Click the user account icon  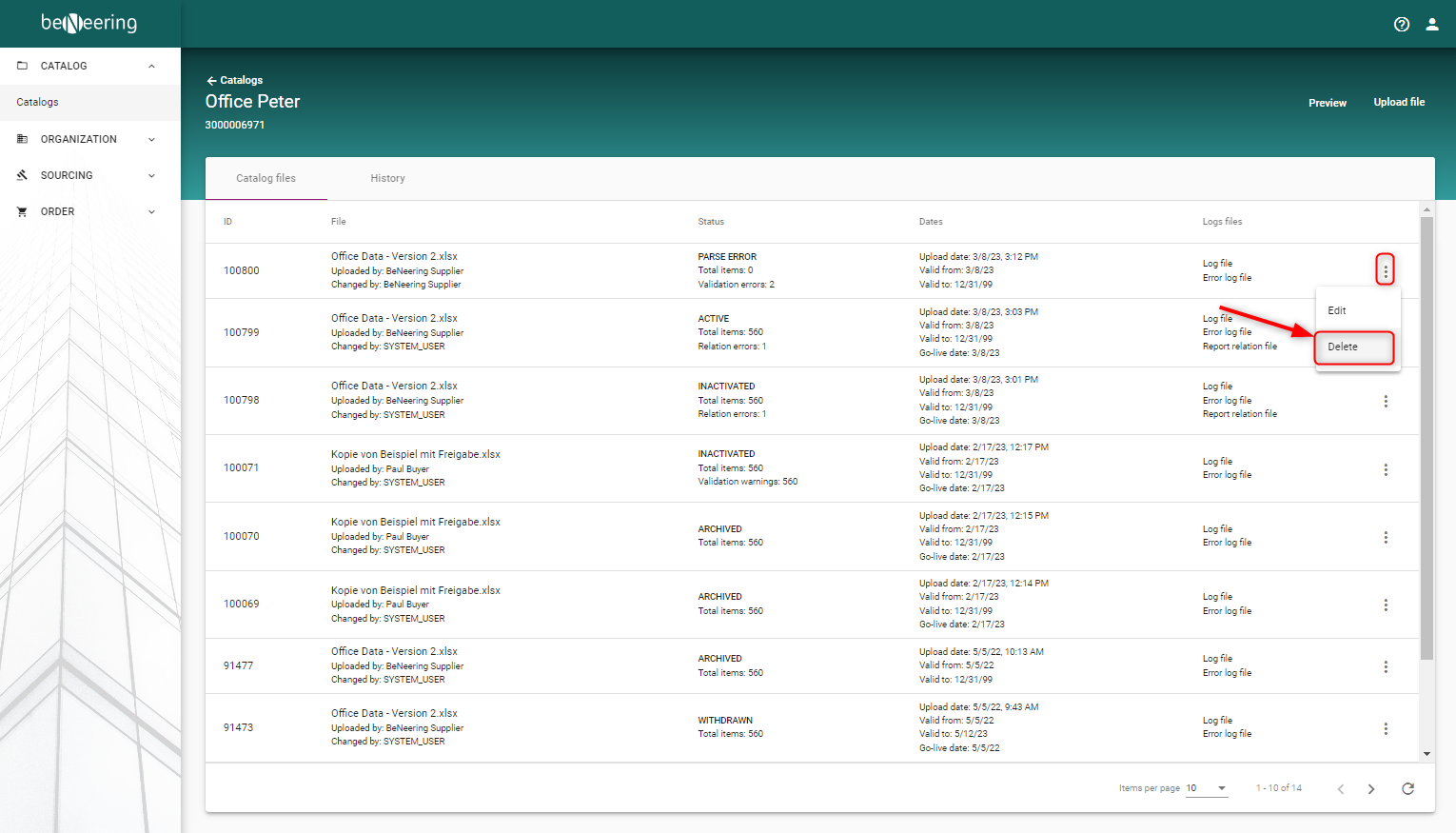click(x=1432, y=24)
